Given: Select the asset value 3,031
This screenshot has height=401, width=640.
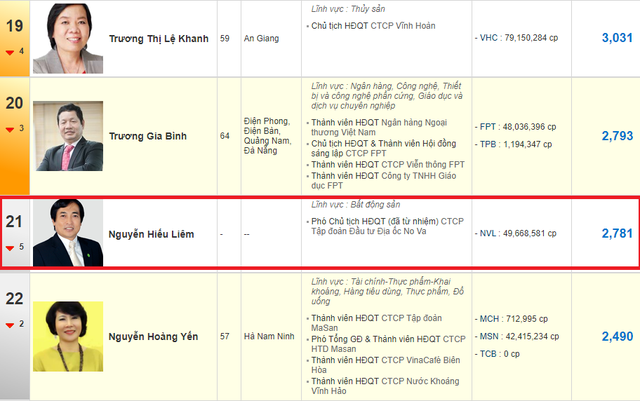Looking at the screenshot, I should pyautogui.click(x=617, y=38).
